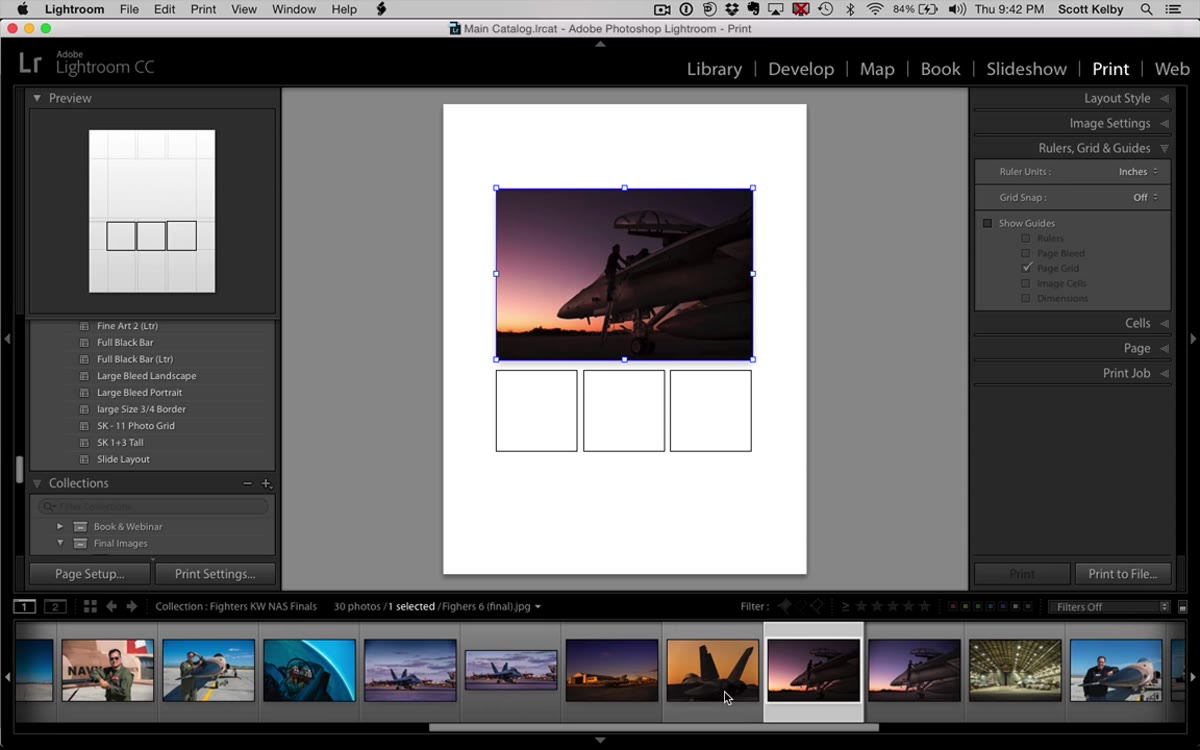Click the second window display button labeled 2
The image size is (1200, 750).
point(56,606)
